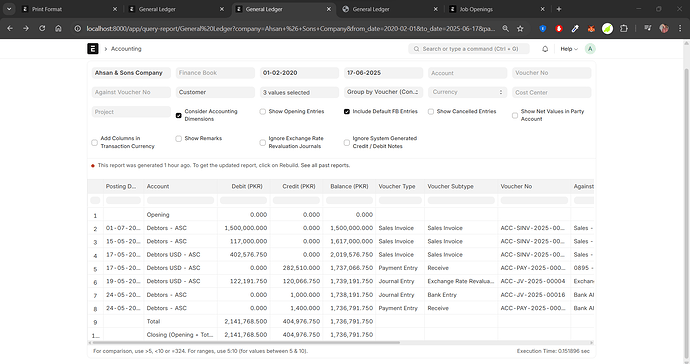Click the Accounting breadcrumb link
This screenshot has width=690, height=364.
click(126, 49)
